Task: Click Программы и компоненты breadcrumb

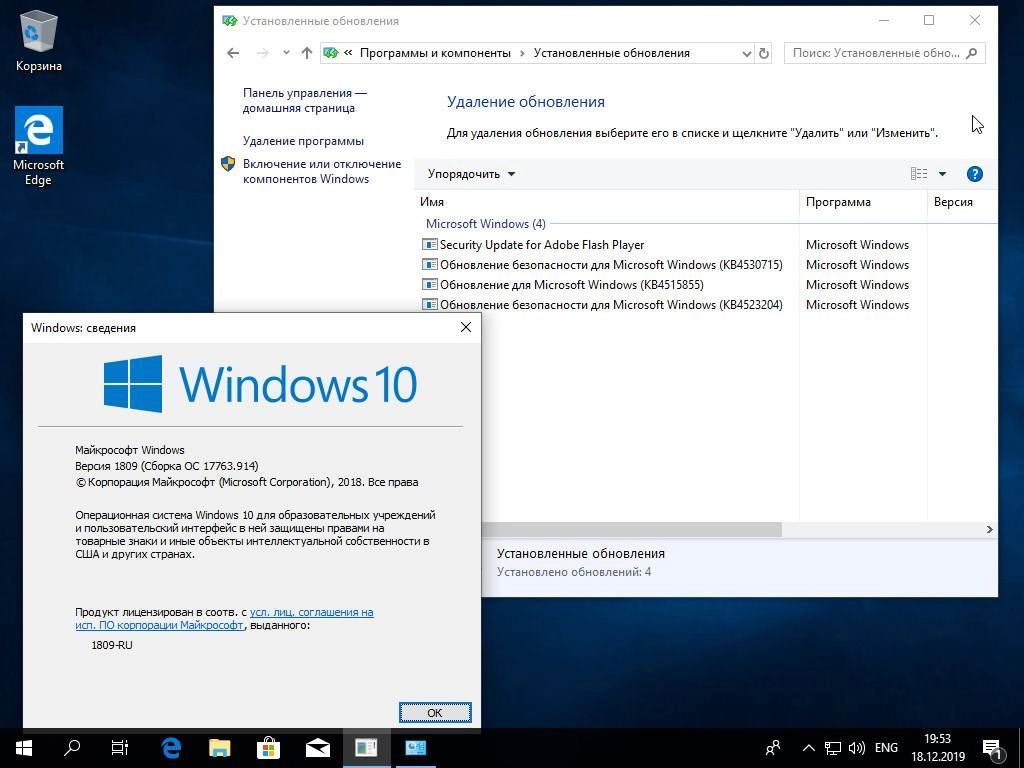Action: click(x=435, y=53)
